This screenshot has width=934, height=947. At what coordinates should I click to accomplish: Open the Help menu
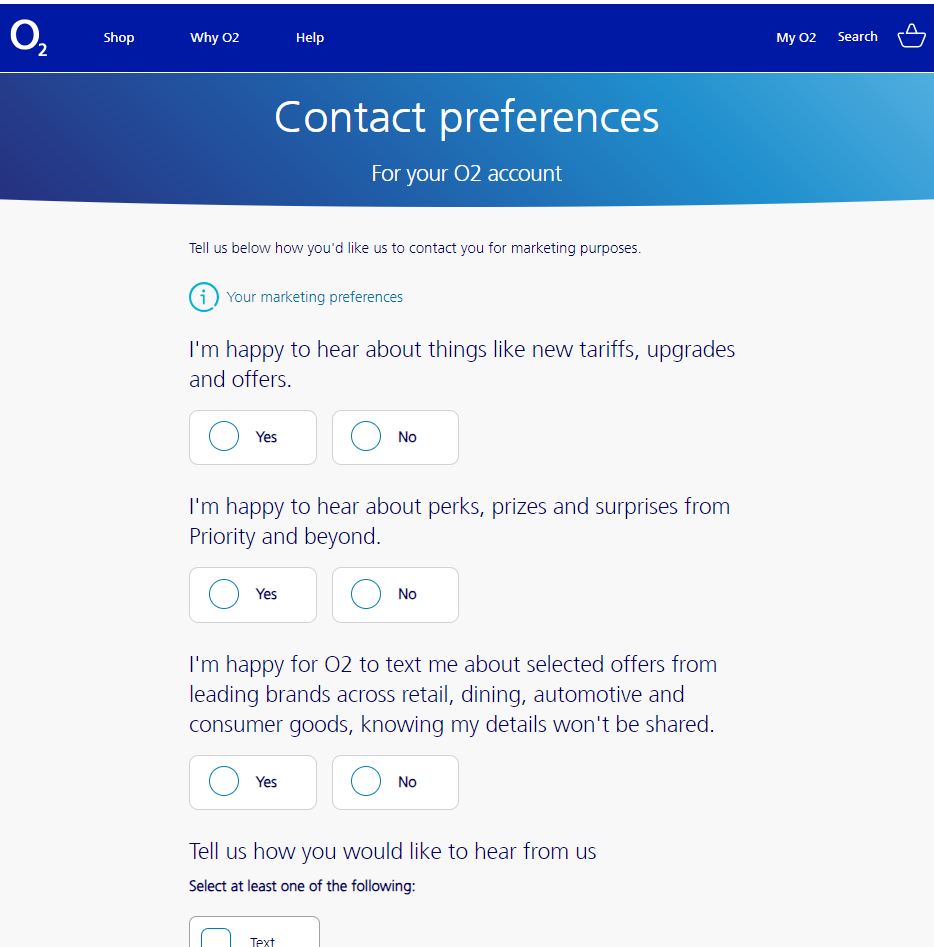[x=310, y=37]
